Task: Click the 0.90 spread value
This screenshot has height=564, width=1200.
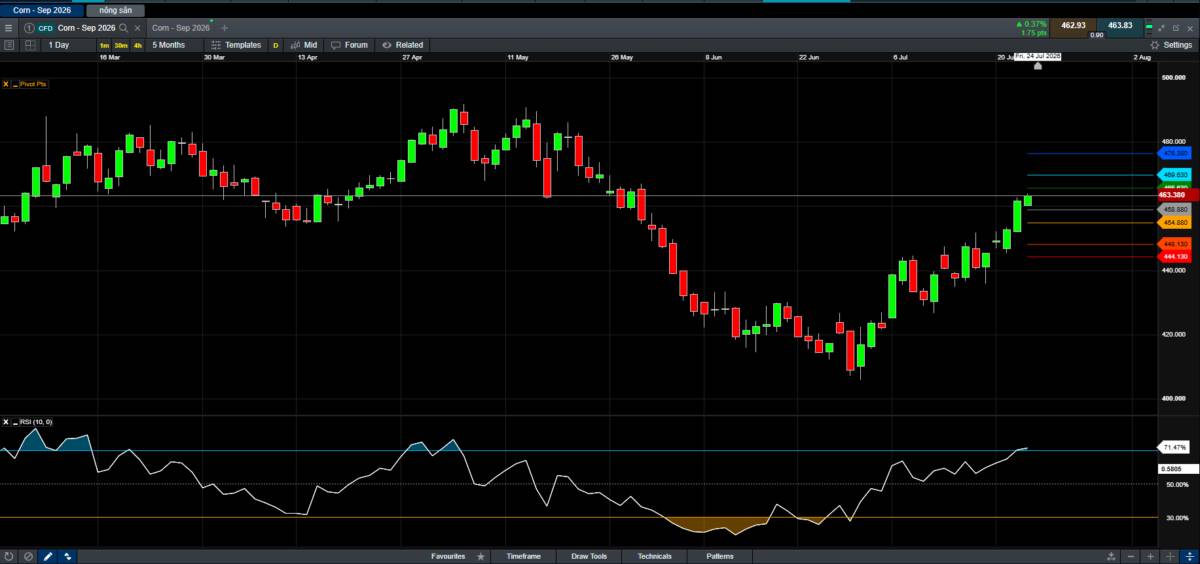Action: click(x=1097, y=35)
